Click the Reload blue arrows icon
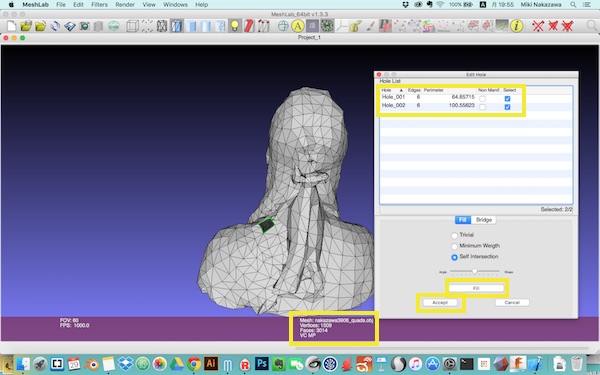The height and width of the screenshot is (375, 600). point(55,26)
